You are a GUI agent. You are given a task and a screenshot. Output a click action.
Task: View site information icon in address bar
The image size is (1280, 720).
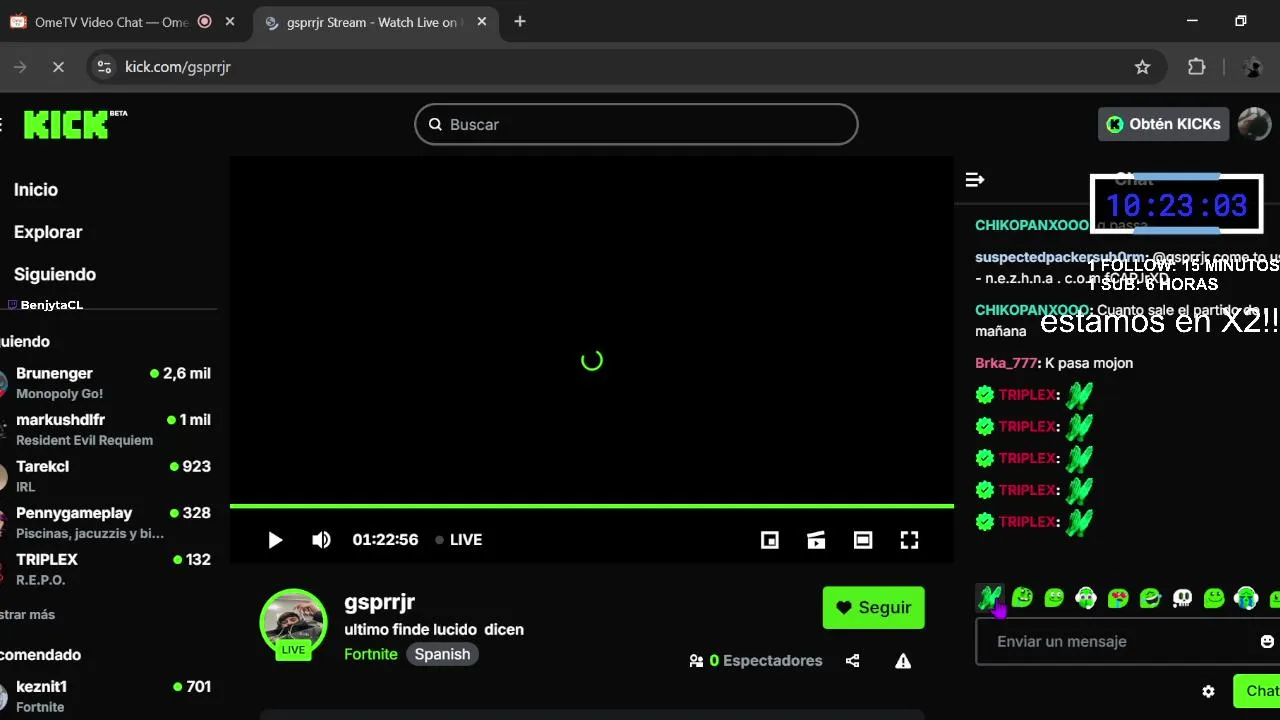[x=103, y=67]
